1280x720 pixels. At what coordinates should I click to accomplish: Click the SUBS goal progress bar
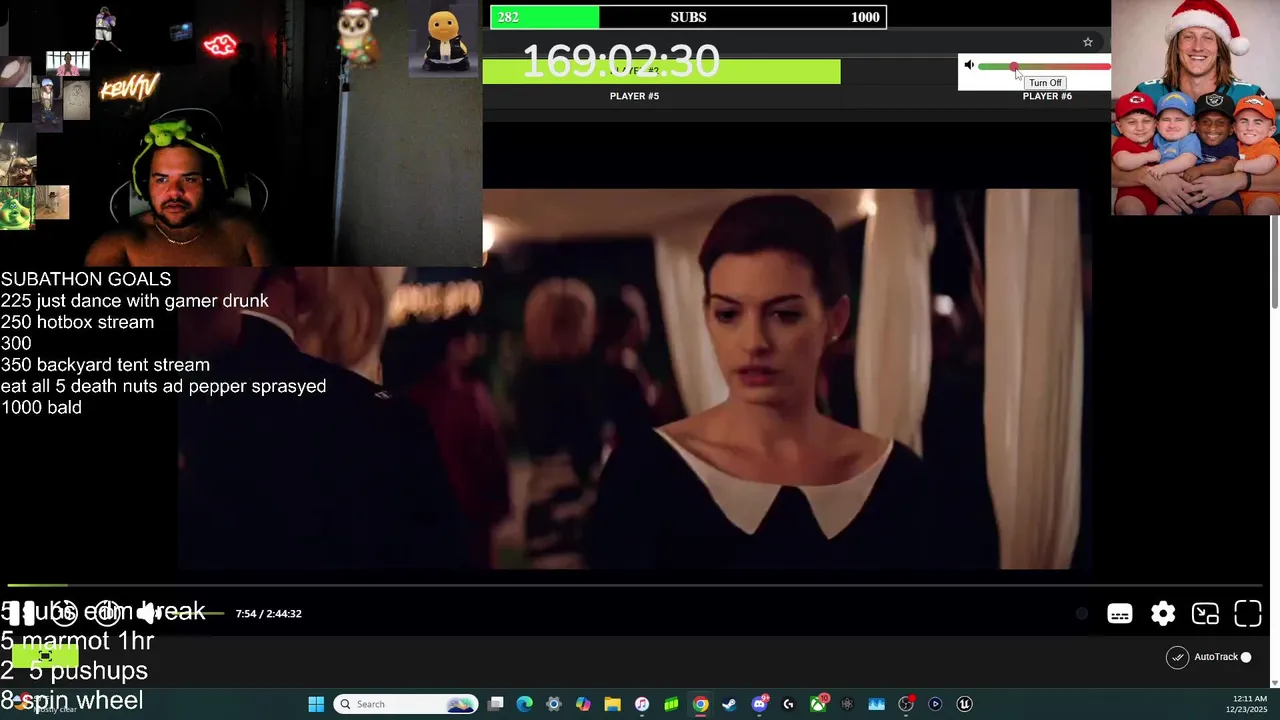point(688,17)
